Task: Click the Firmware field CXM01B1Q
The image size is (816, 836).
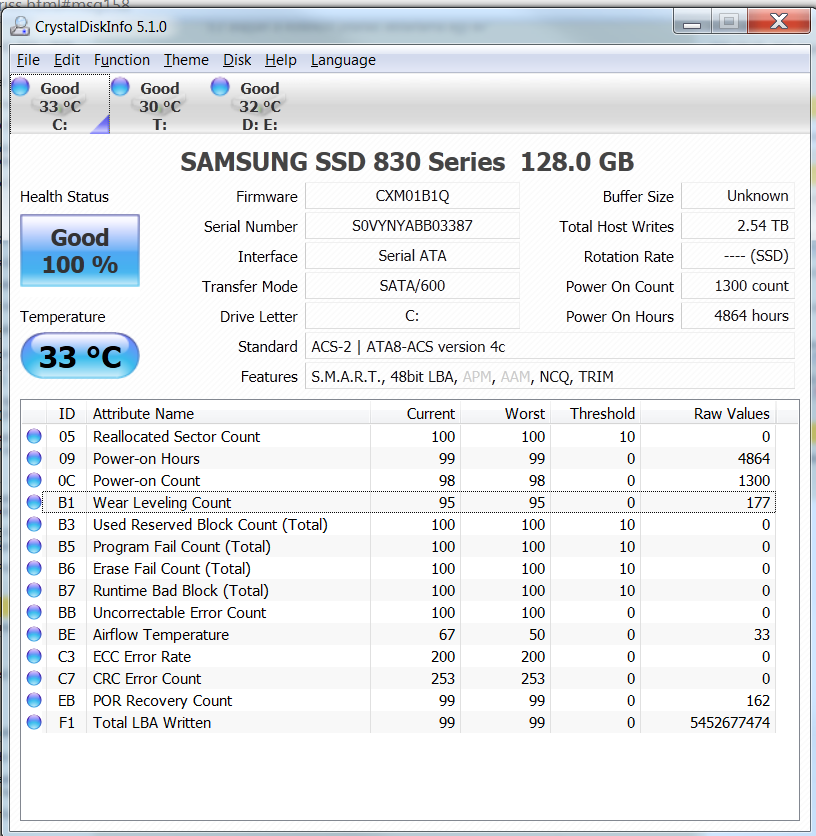Action: click(x=412, y=196)
